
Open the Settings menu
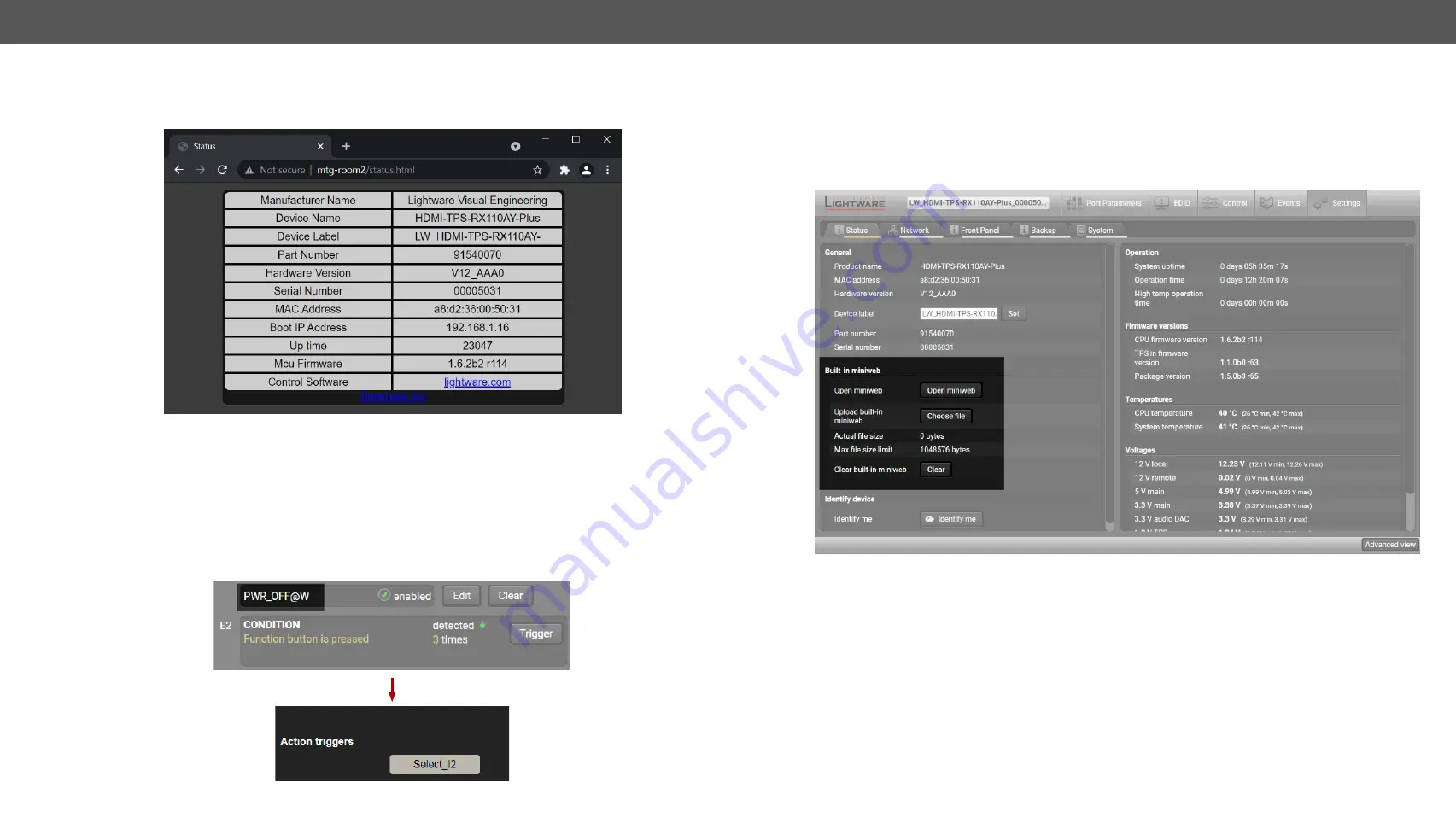click(1337, 203)
